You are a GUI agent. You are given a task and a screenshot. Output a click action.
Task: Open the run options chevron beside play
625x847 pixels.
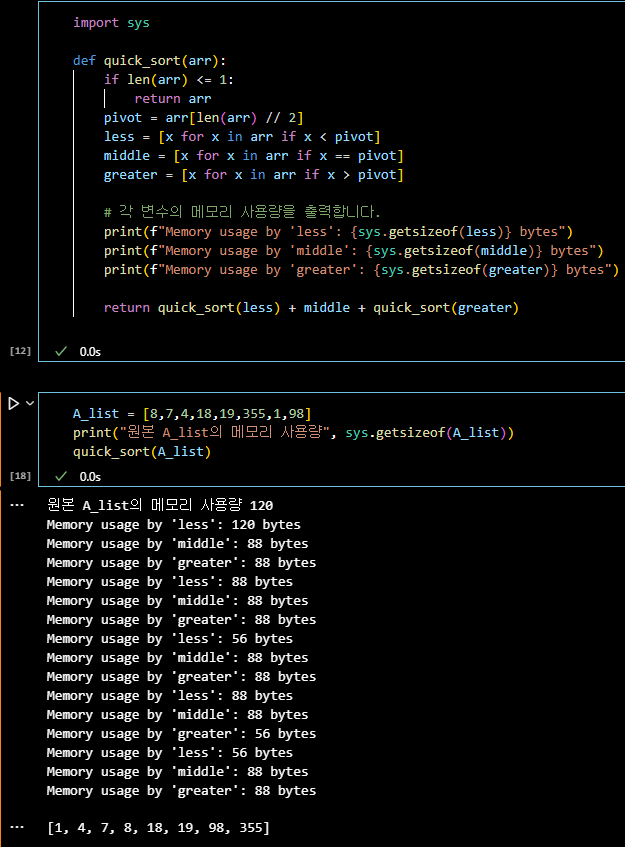[x=30, y=403]
